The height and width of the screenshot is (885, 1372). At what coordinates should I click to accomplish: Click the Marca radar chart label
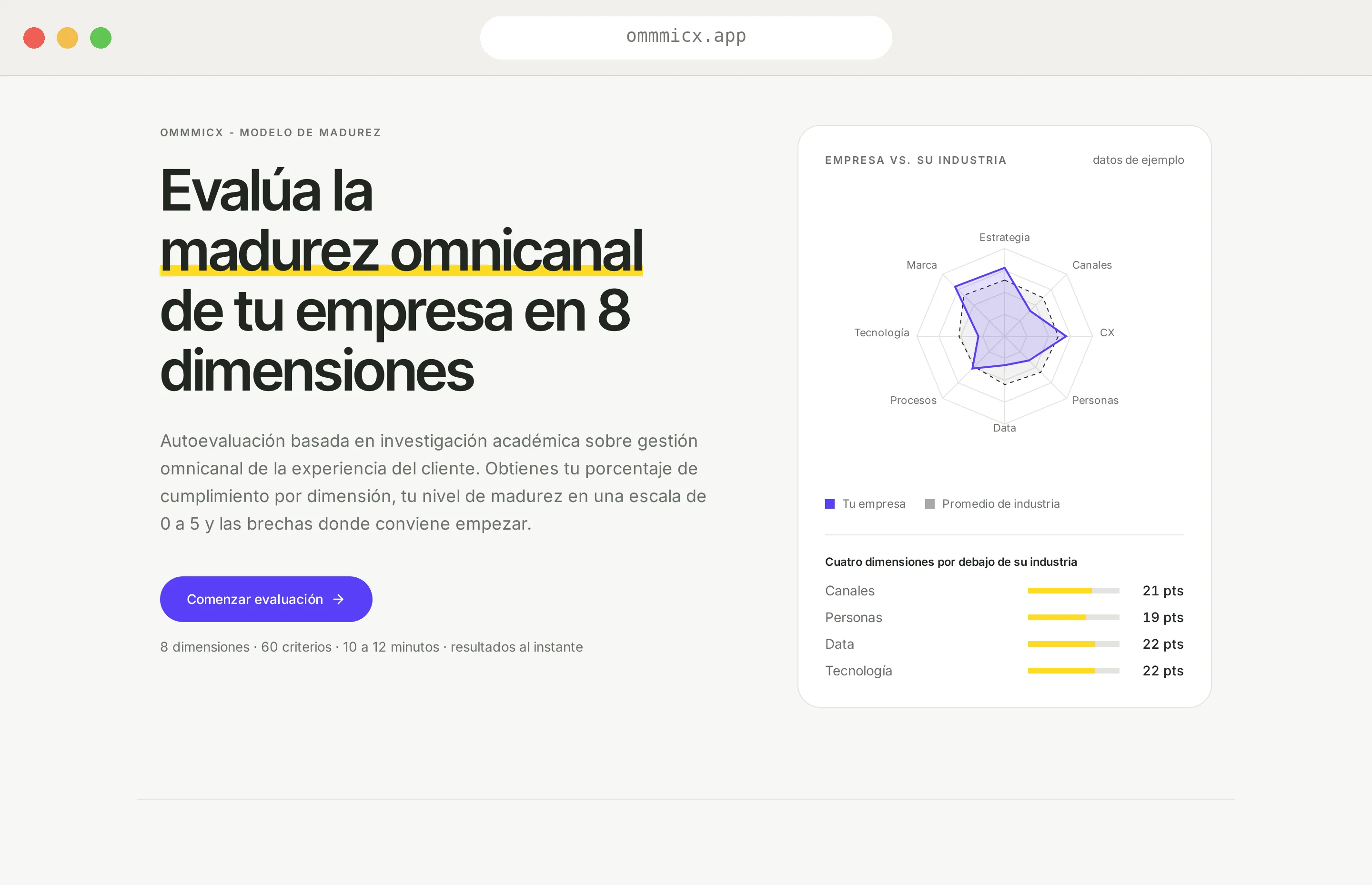tap(921, 265)
